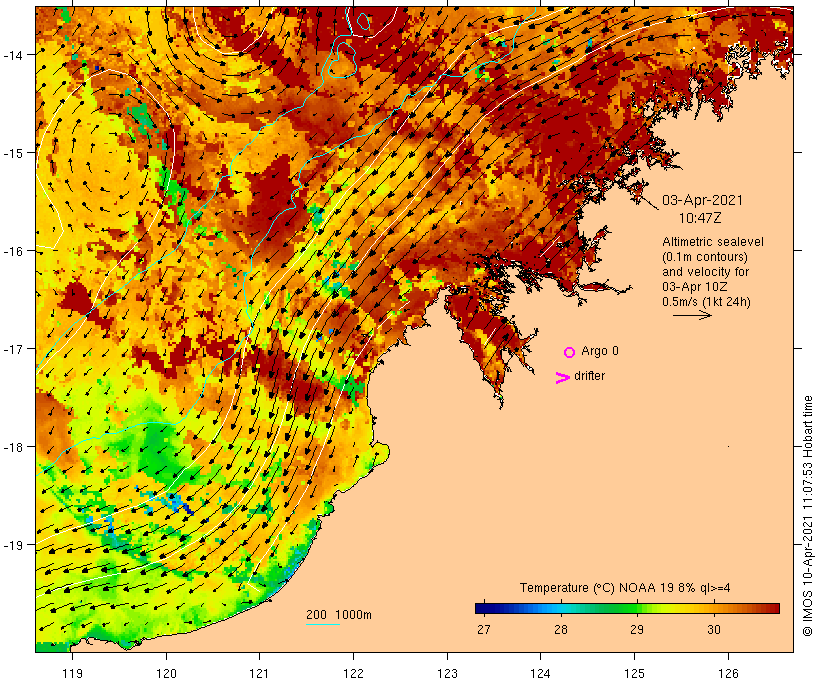Click the magenta Argo circle legend marker

(x=570, y=352)
